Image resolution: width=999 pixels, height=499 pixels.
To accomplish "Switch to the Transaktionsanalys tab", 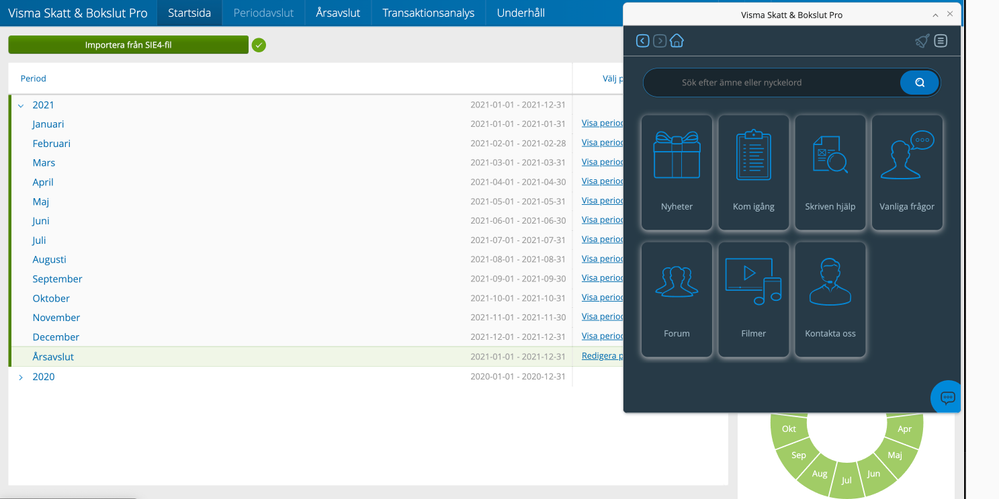I will tap(429, 13).
